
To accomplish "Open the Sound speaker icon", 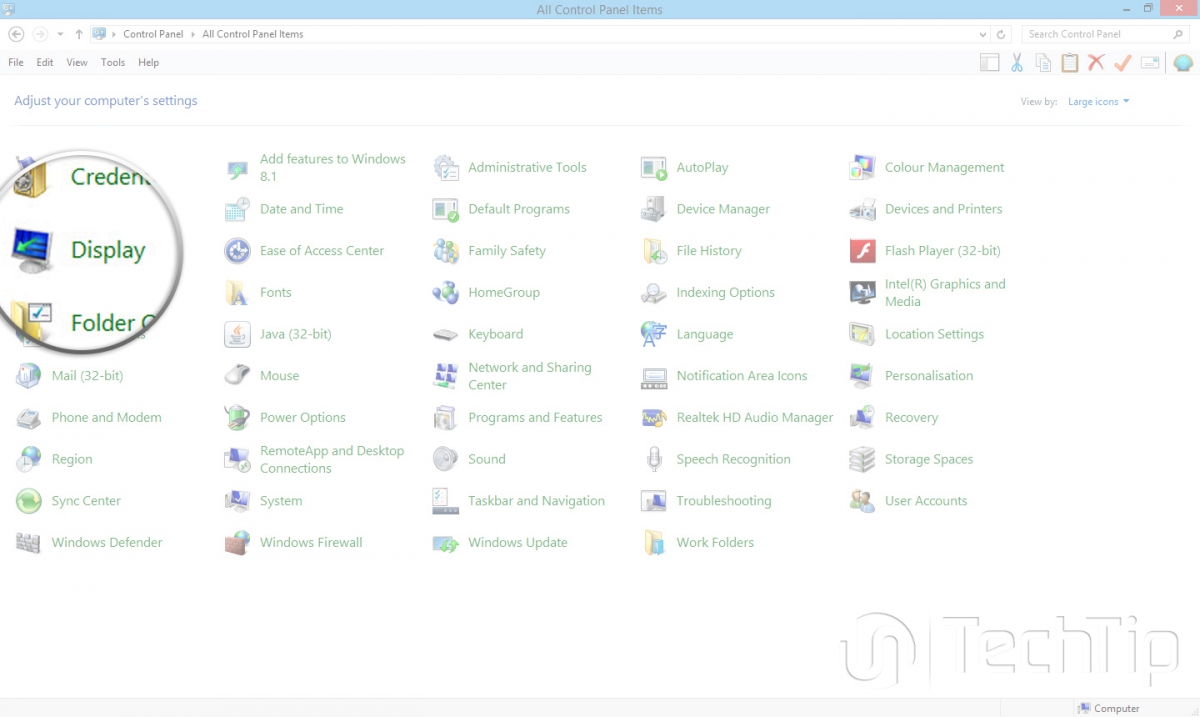I will 445,460.
